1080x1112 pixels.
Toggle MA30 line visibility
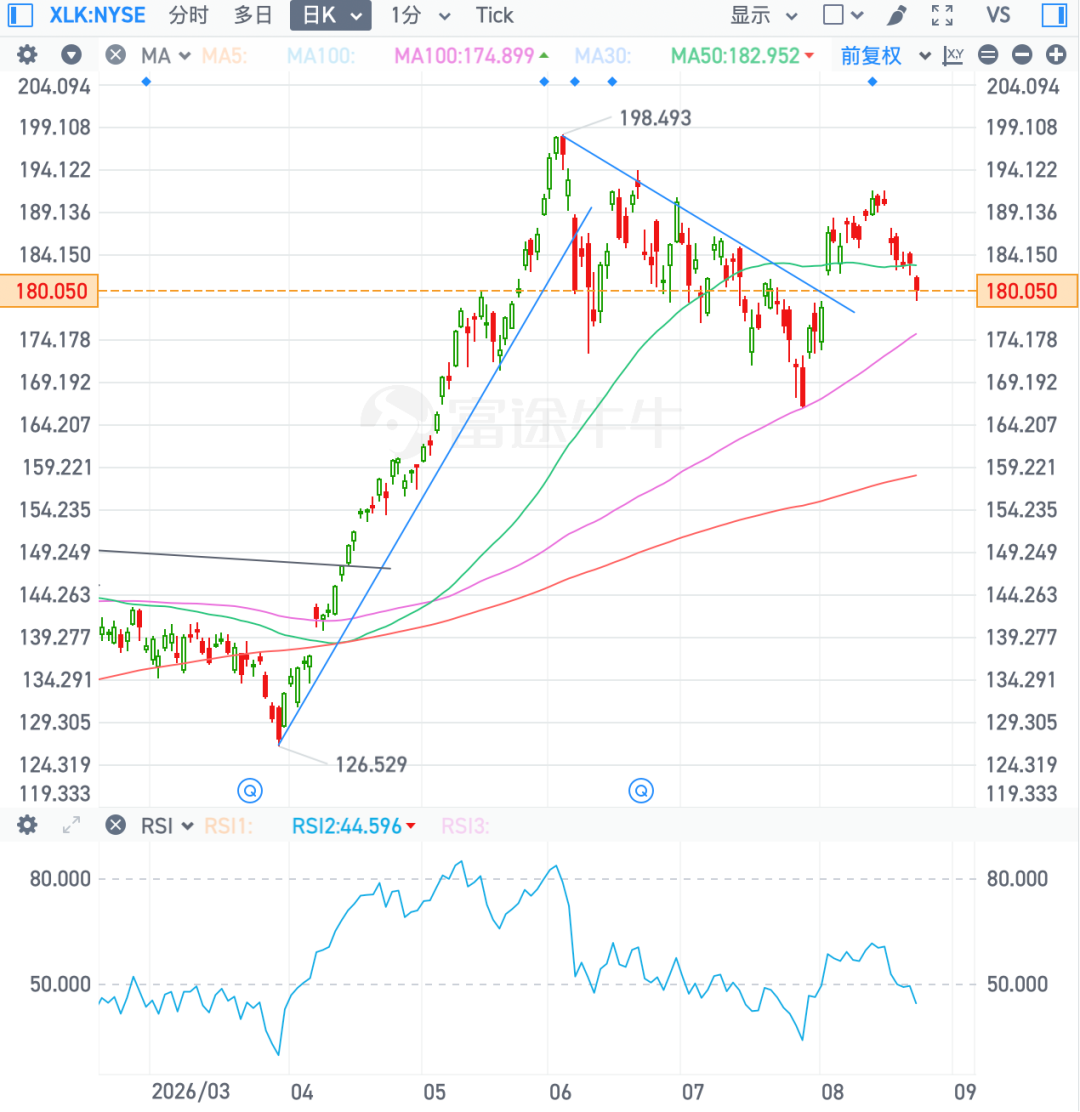pyautogui.click(x=602, y=55)
